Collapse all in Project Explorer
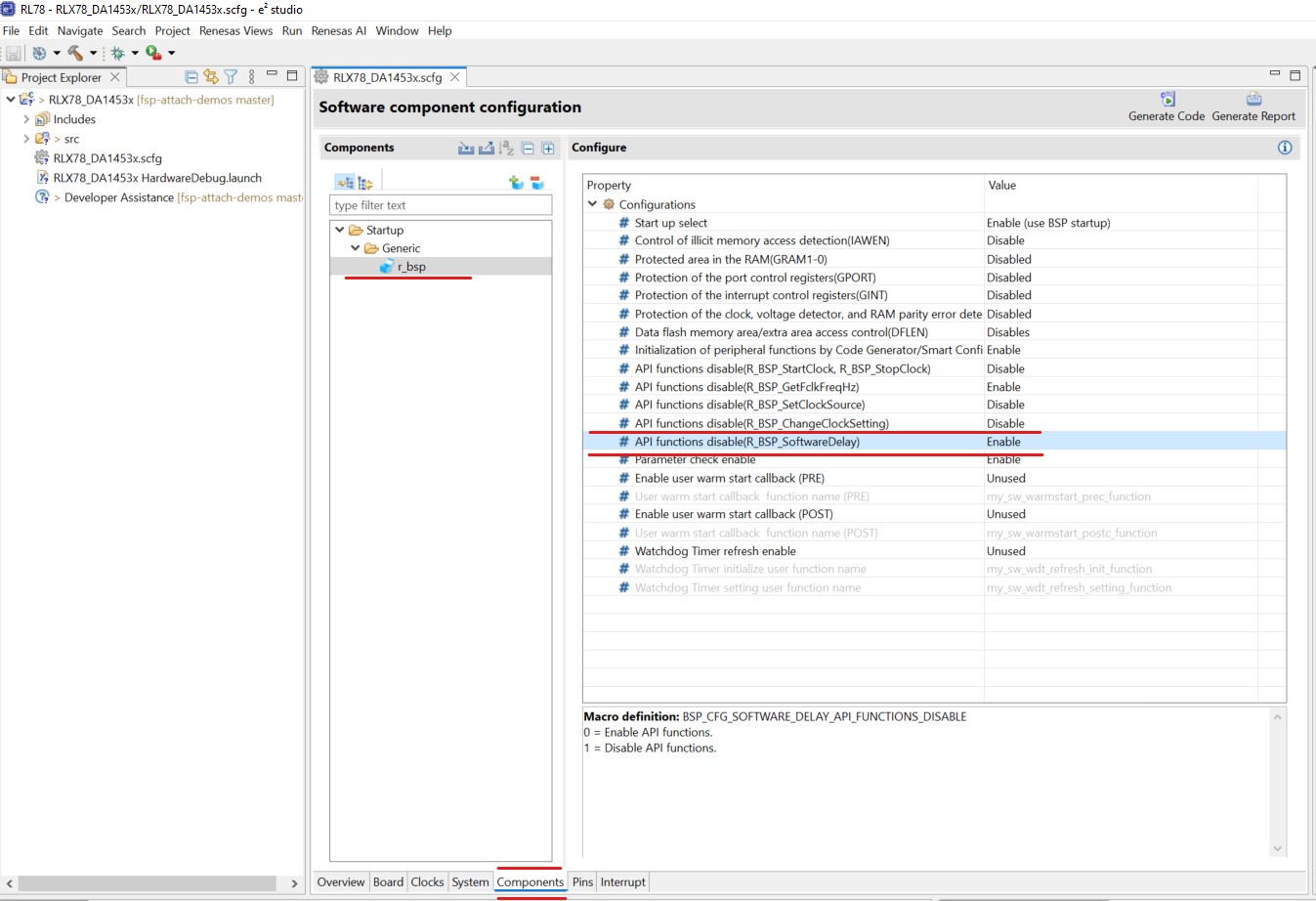 click(191, 77)
